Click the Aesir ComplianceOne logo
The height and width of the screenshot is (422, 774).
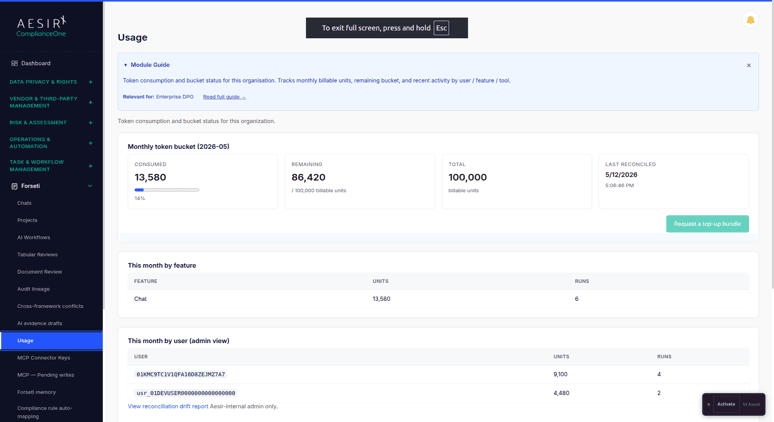point(41,26)
